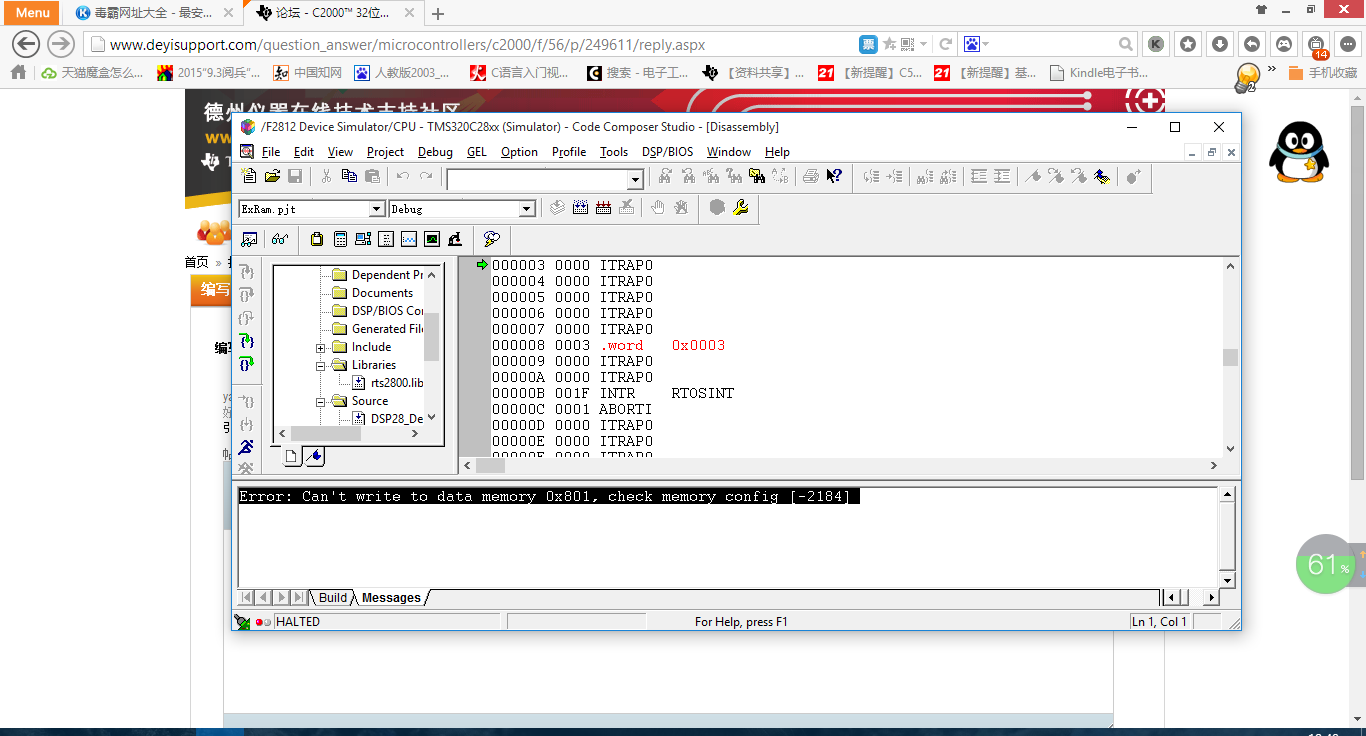This screenshot has width=1366, height=736.
Task: Switch to Bookmarks tab in project panel
Action: [x=314, y=457]
